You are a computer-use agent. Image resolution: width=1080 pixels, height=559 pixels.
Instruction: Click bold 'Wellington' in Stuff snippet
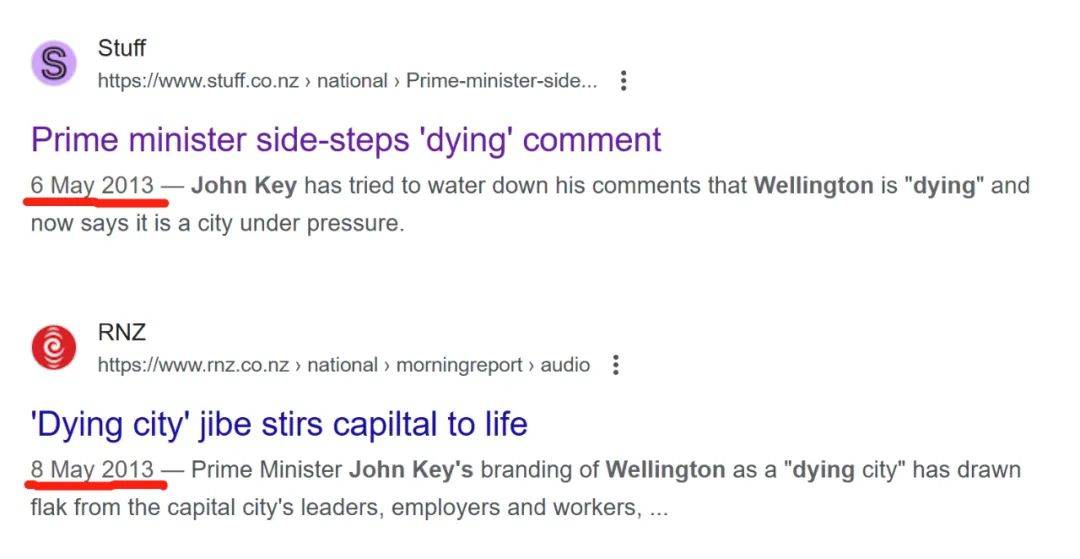tap(813, 186)
